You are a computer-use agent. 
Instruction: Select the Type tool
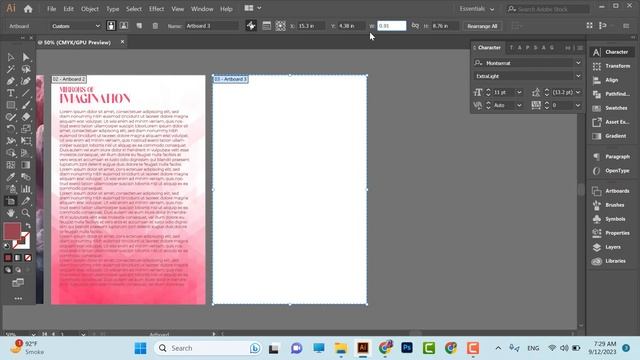[11, 93]
